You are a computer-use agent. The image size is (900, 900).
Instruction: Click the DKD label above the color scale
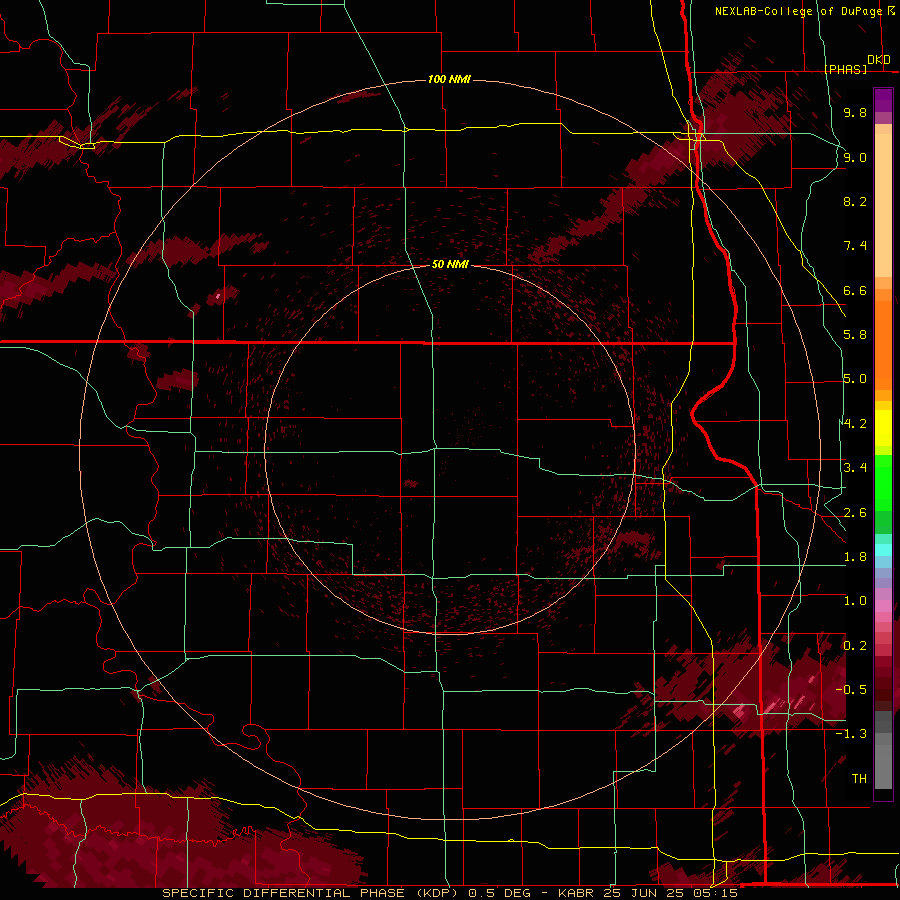tap(879, 59)
